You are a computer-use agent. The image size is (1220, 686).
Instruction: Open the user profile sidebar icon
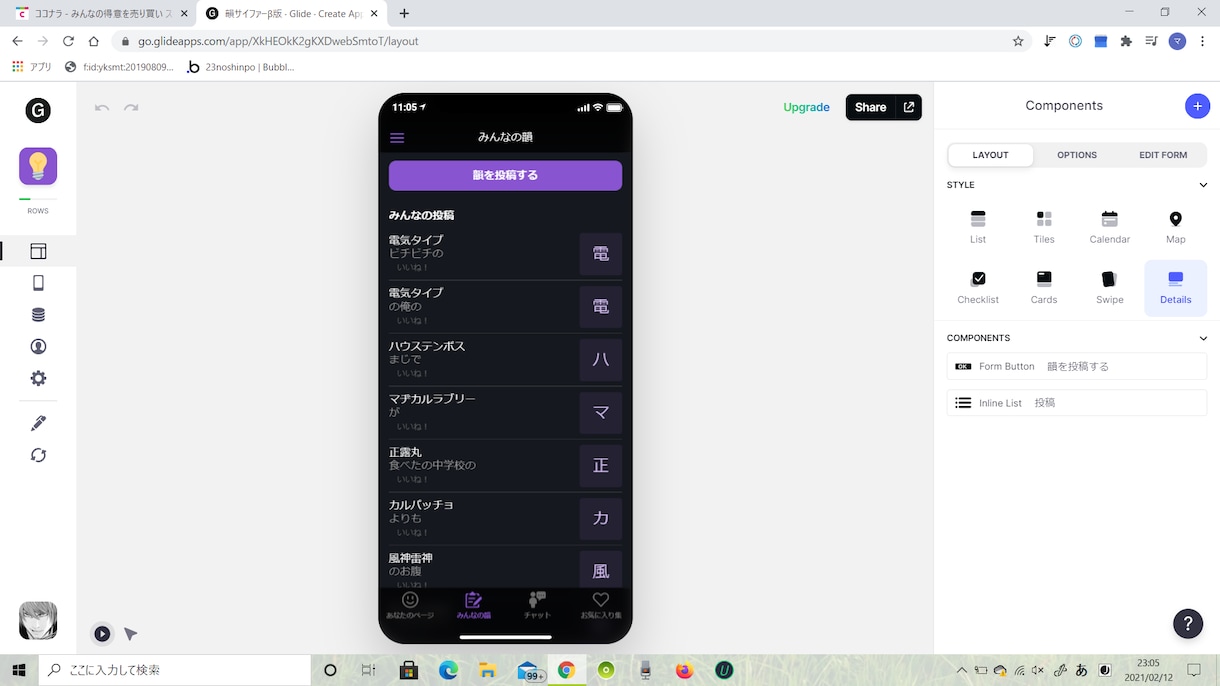point(38,347)
